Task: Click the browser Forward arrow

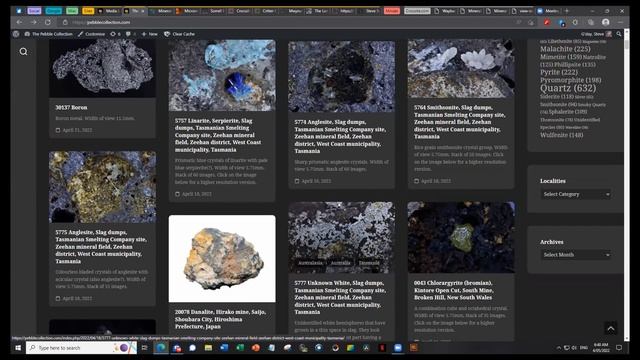Action: [33, 22]
